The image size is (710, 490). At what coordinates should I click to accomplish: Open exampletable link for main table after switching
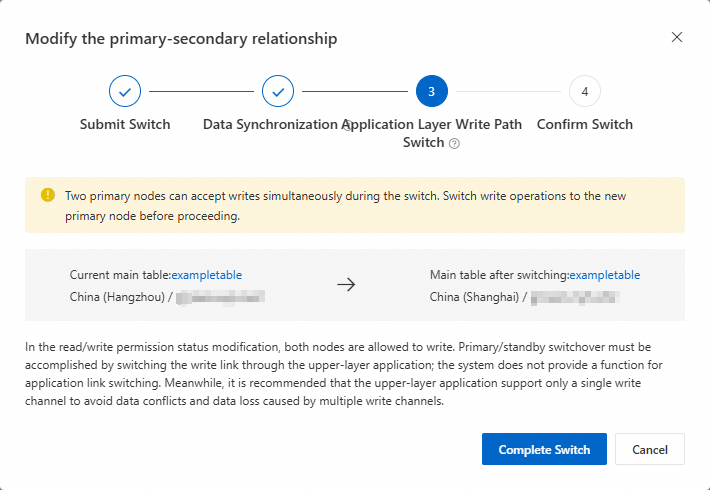point(605,275)
